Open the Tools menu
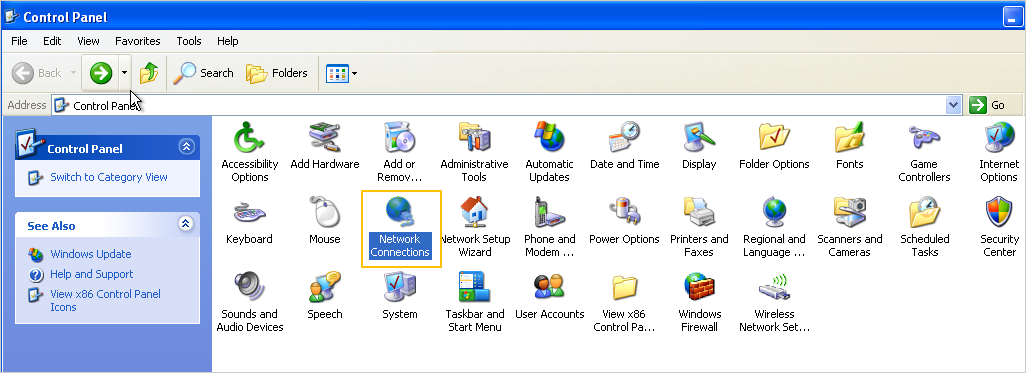Image resolution: width=1026 pixels, height=373 pixels. [188, 41]
